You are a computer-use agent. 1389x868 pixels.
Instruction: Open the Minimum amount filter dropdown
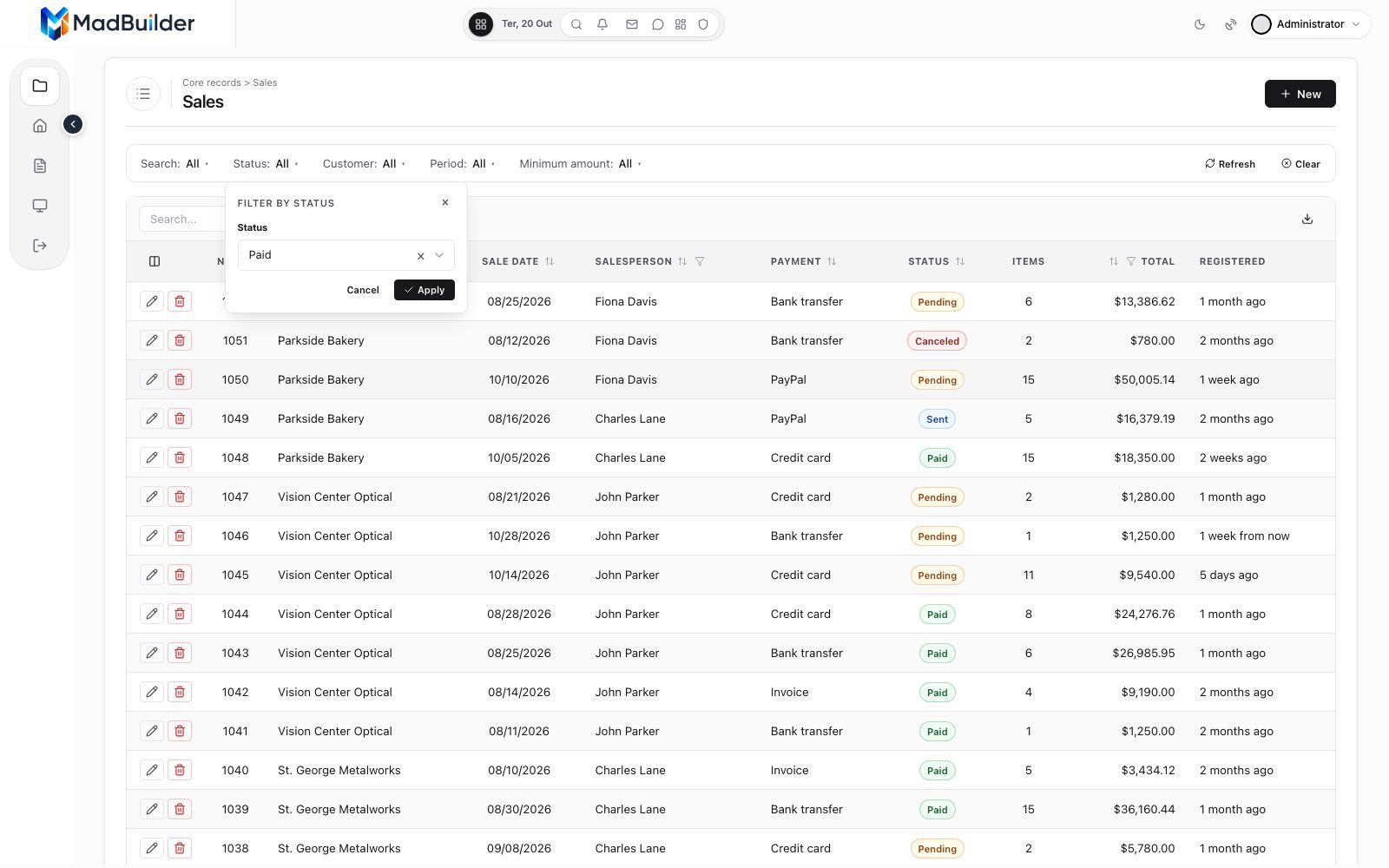pyautogui.click(x=580, y=163)
